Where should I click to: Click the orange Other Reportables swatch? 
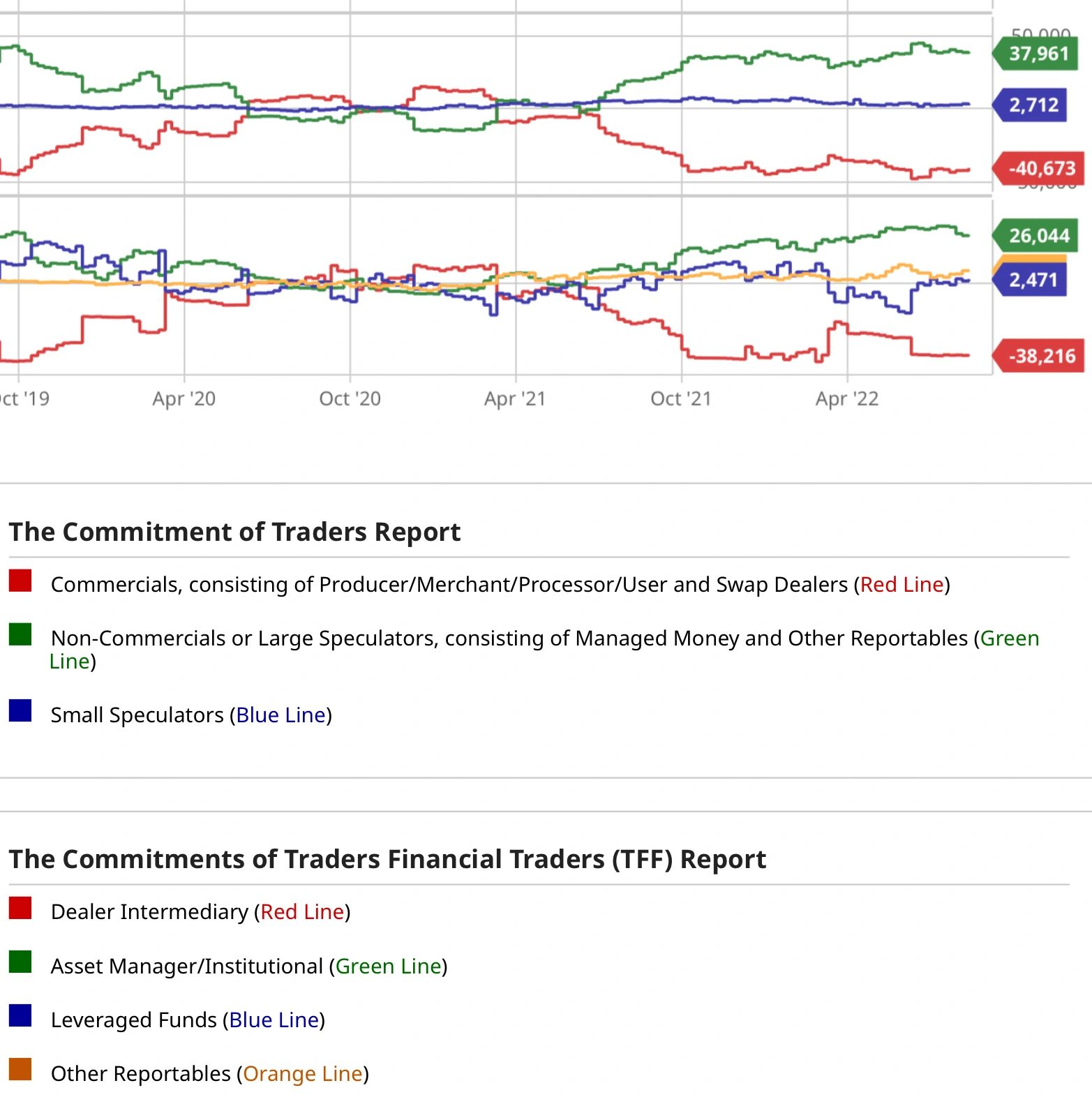click(x=20, y=1069)
